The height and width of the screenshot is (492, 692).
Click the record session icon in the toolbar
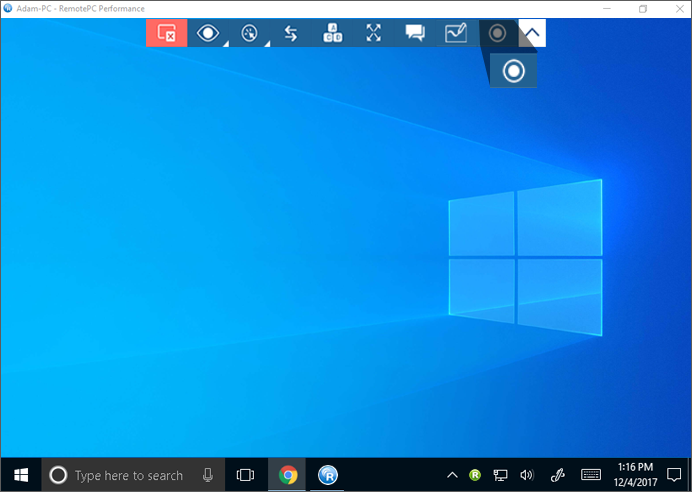(x=497, y=33)
